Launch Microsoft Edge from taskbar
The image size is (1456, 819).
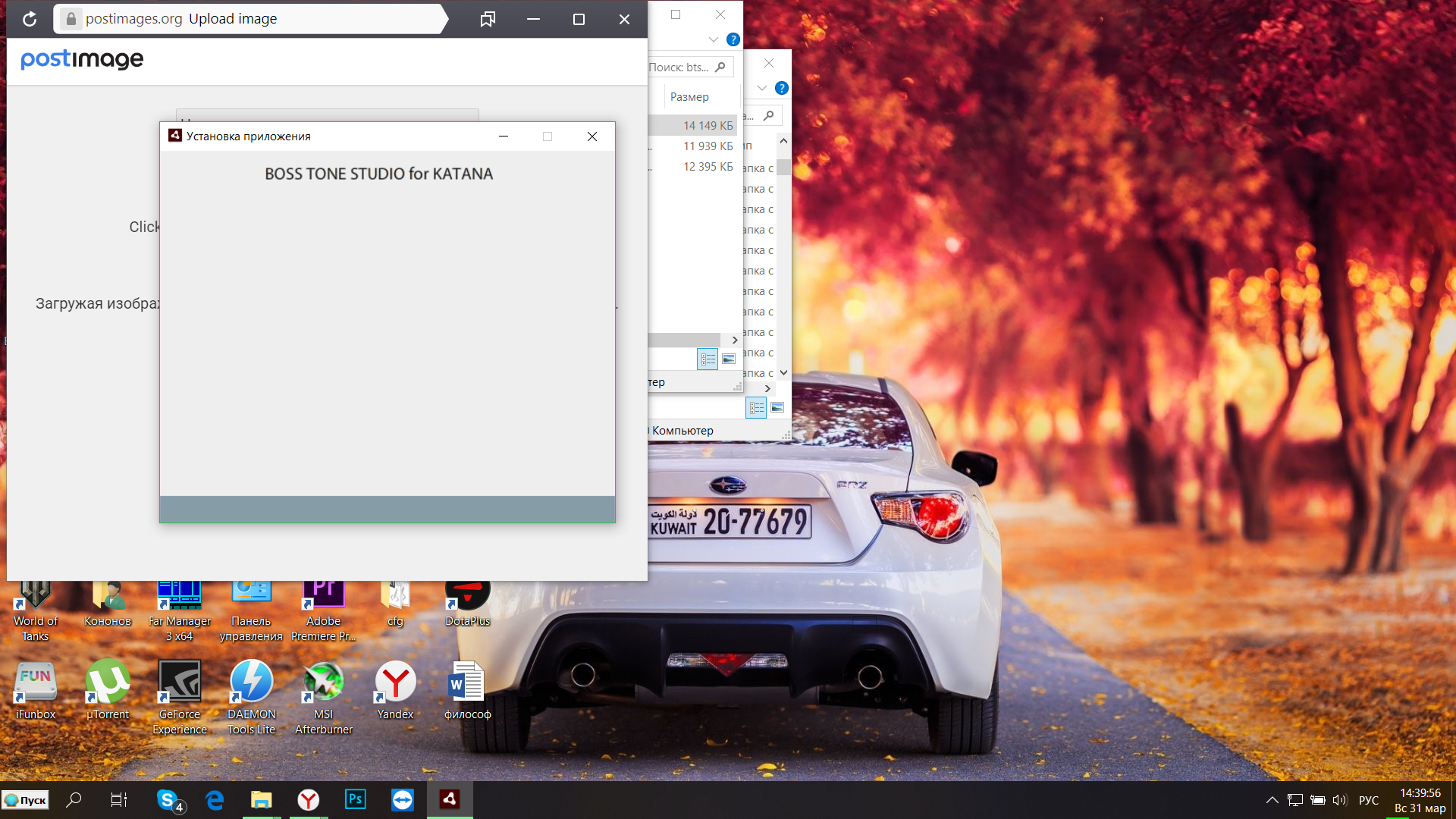pos(215,800)
